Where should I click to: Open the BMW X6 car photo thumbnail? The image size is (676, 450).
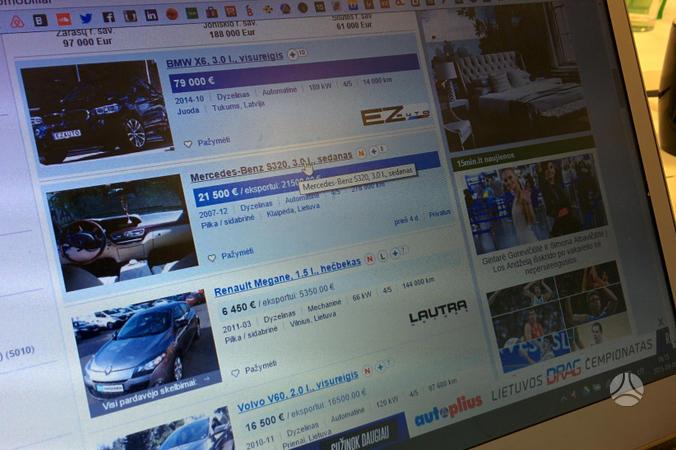tap(97, 111)
